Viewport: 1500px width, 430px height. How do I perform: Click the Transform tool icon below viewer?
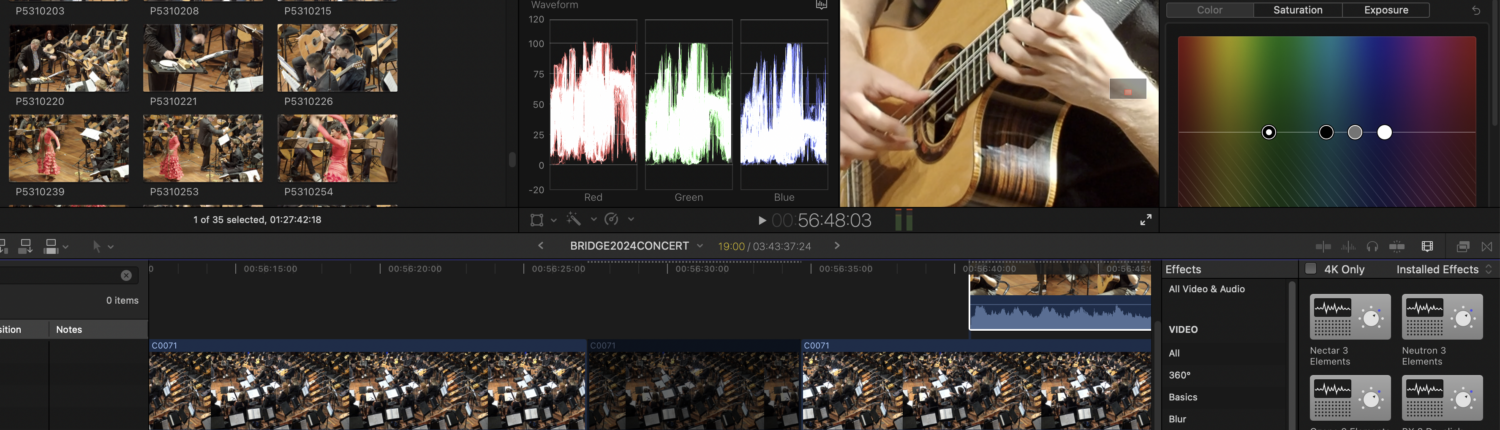pyautogui.click(x=537, y=219)
